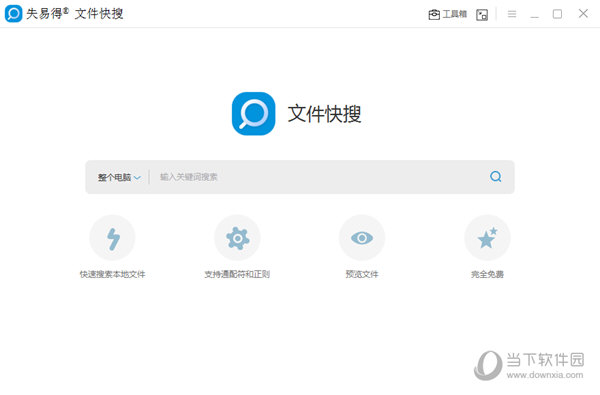Click the gear wildcard and regex icon
600x395 pixels.
pos(237,238)
